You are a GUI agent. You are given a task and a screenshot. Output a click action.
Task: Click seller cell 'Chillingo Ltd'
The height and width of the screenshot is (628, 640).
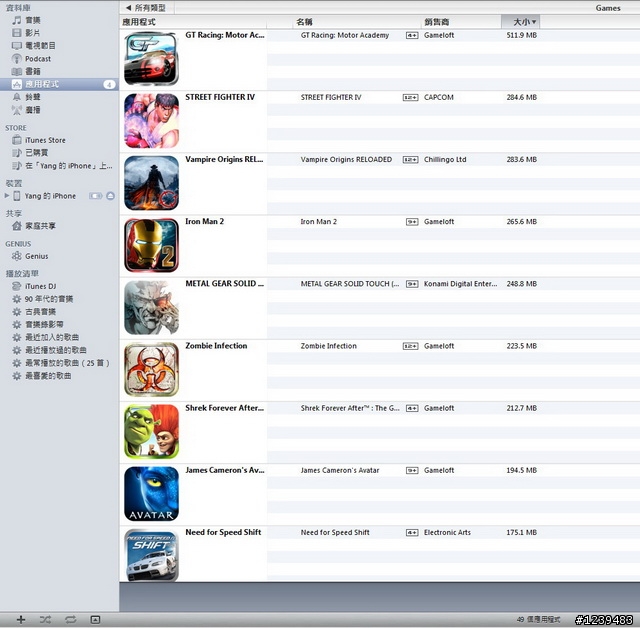coord(445,160)
